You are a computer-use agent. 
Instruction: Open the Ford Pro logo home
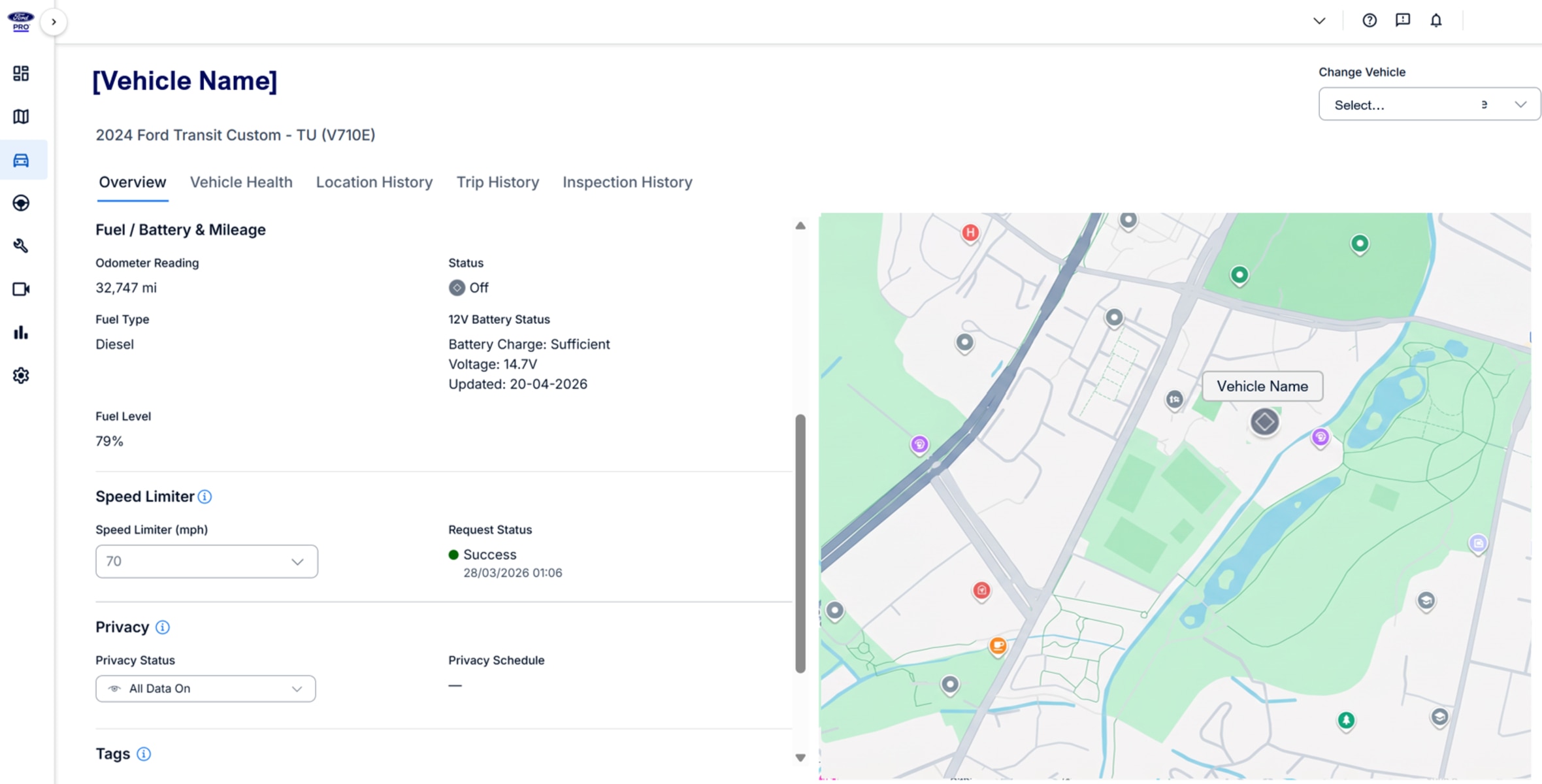point(20,22)
